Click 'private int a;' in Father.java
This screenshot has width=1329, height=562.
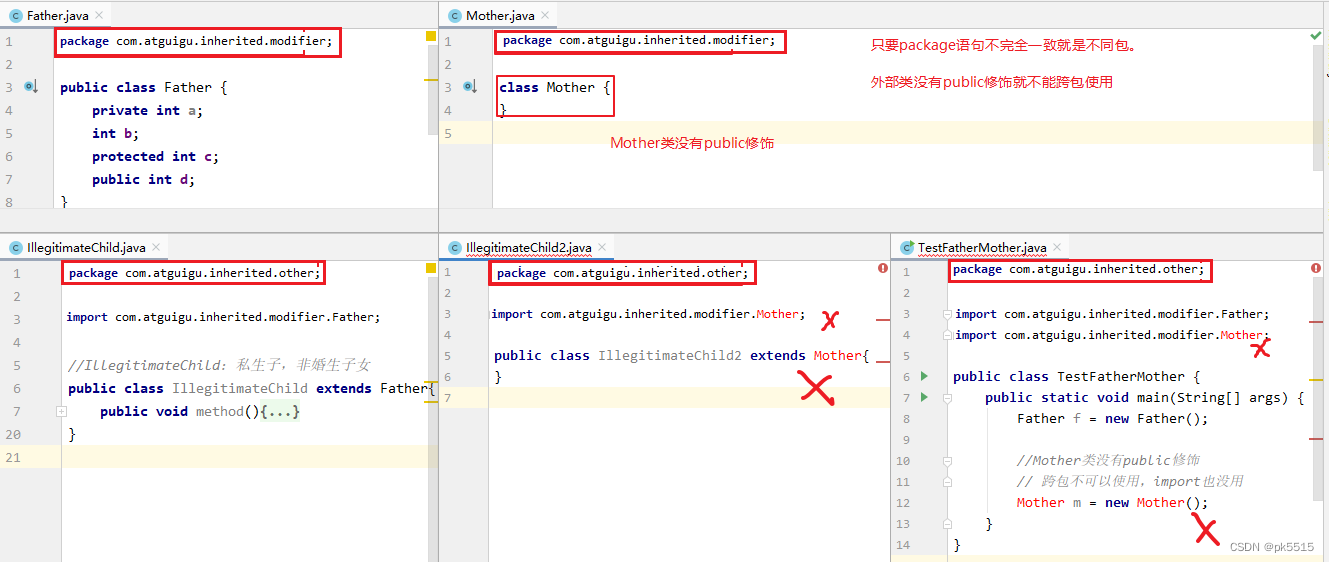[147, 110]
